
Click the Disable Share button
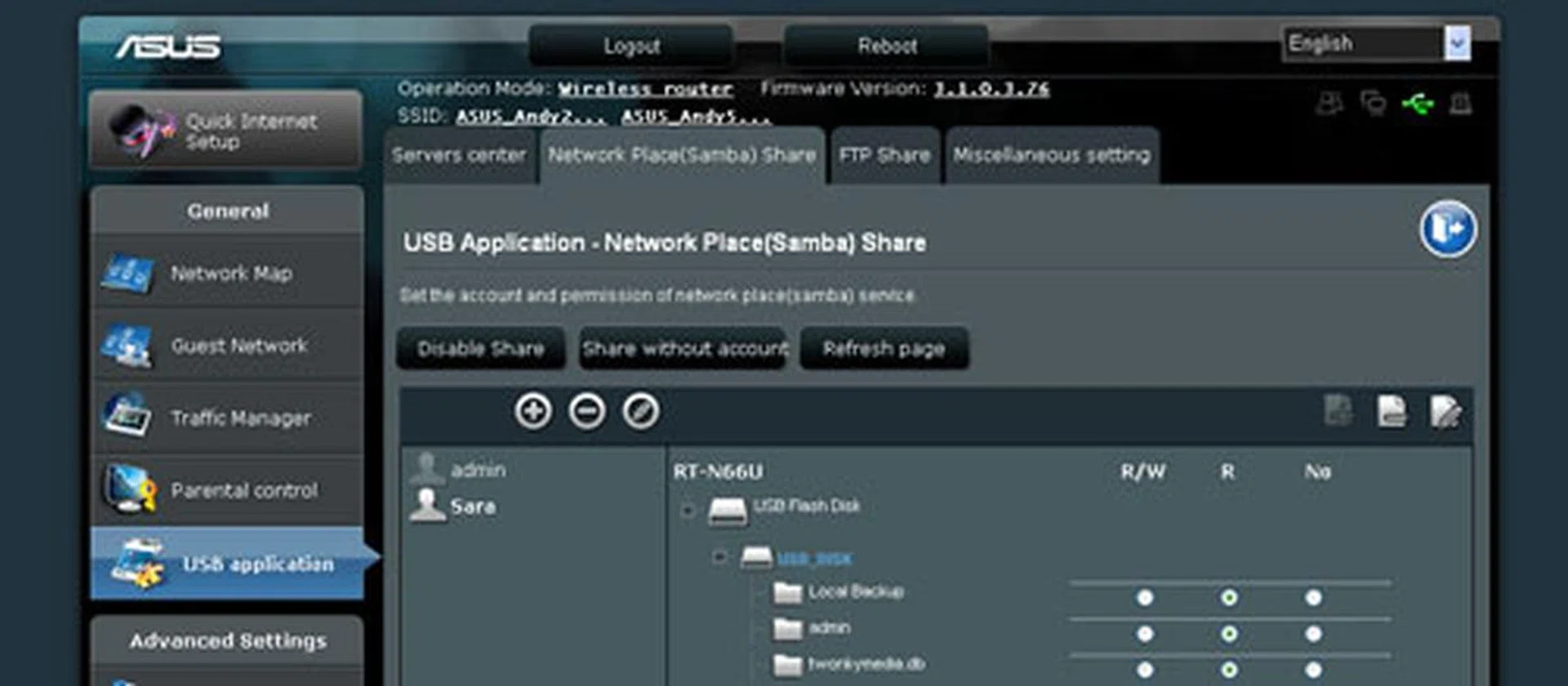click(480, 349)
